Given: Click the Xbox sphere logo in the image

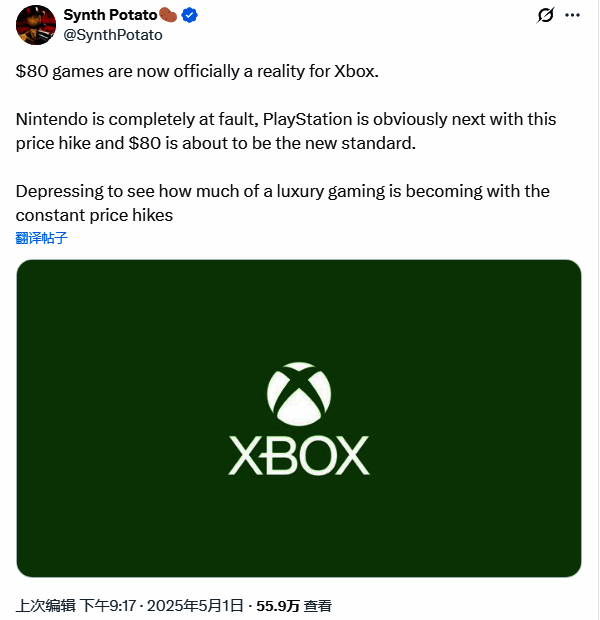Looking at the screenshot, I should coord(299,391).
